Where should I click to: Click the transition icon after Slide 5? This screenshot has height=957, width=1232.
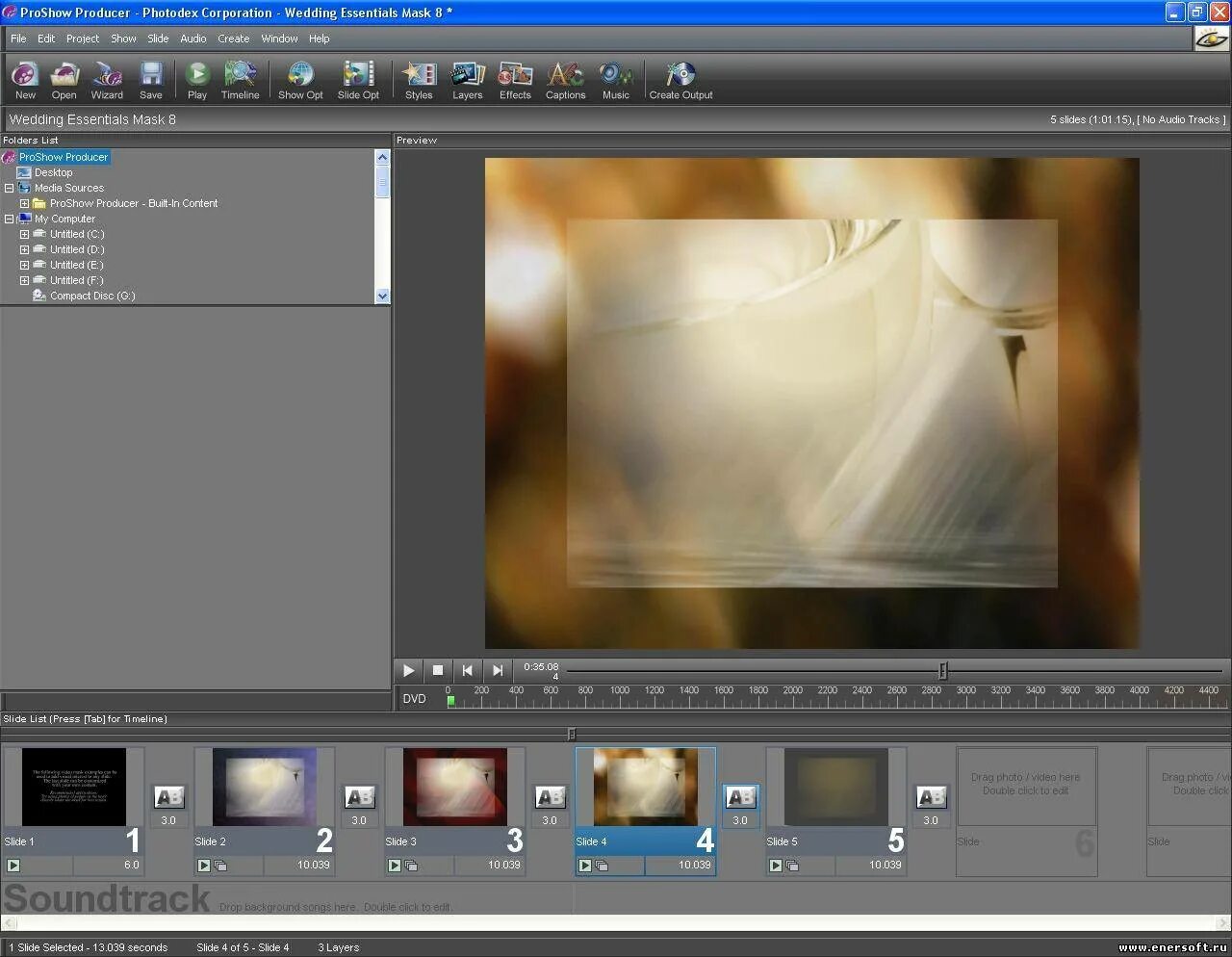pyautogui.click(x=931, y=797)
